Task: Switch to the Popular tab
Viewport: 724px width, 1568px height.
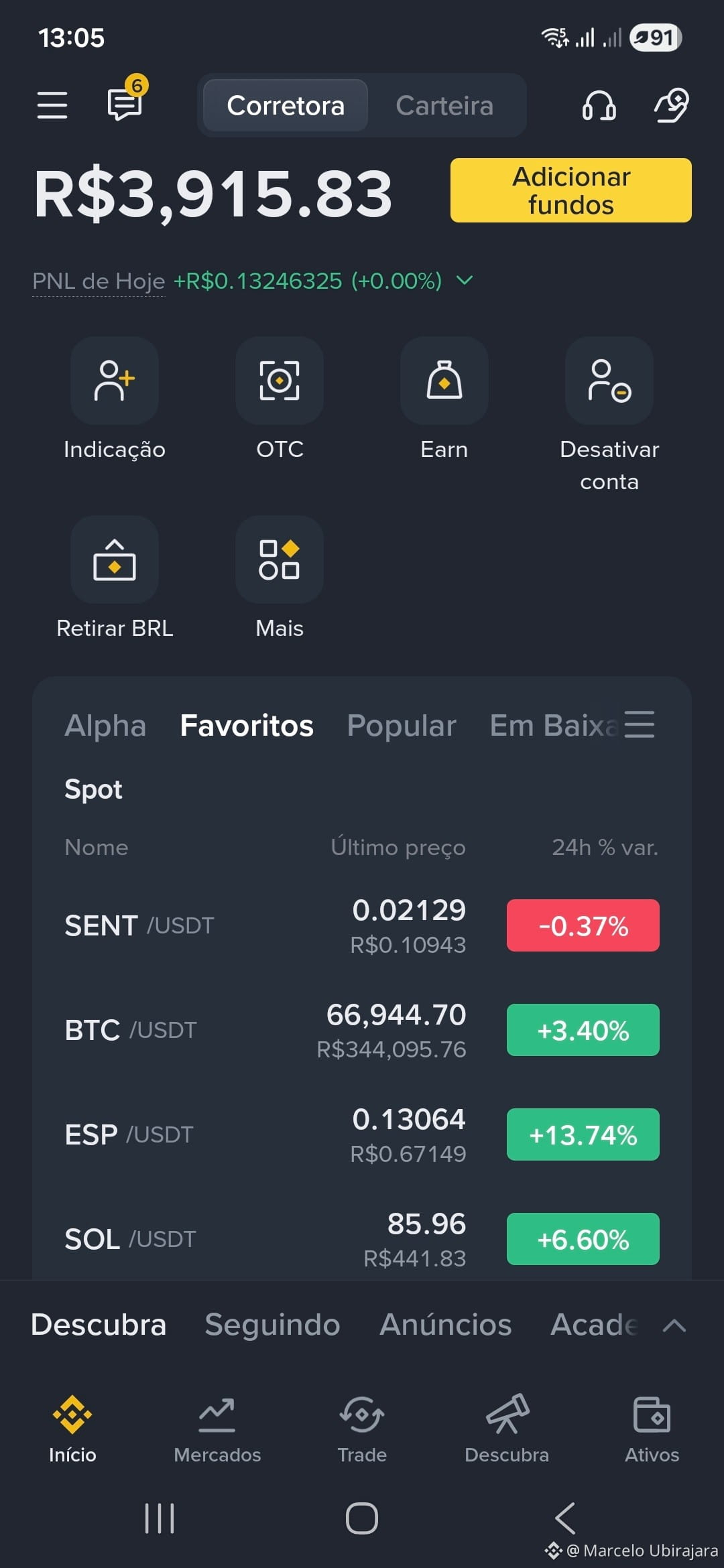Action: coord(402,726)
